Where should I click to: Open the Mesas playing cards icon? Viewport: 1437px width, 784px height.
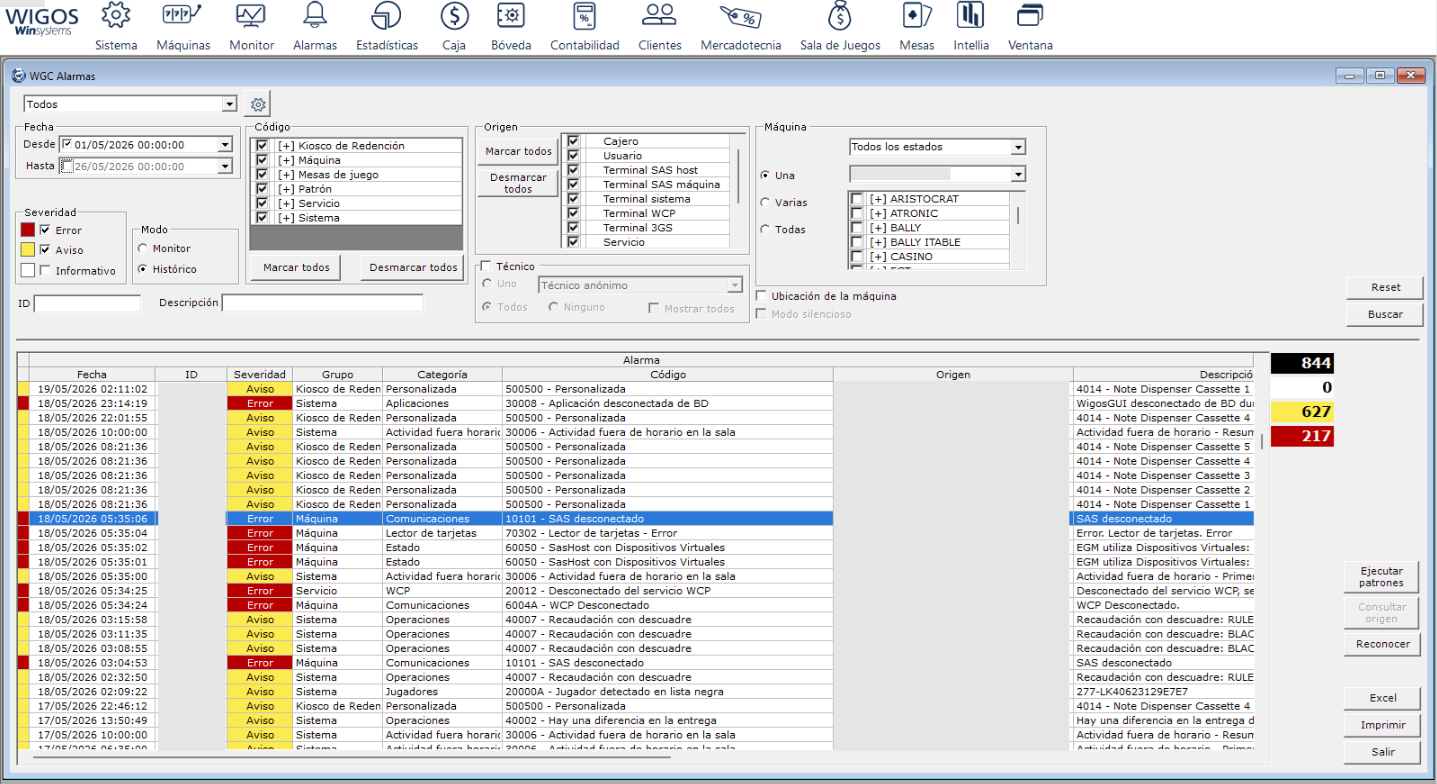click(x=917, y=15)
